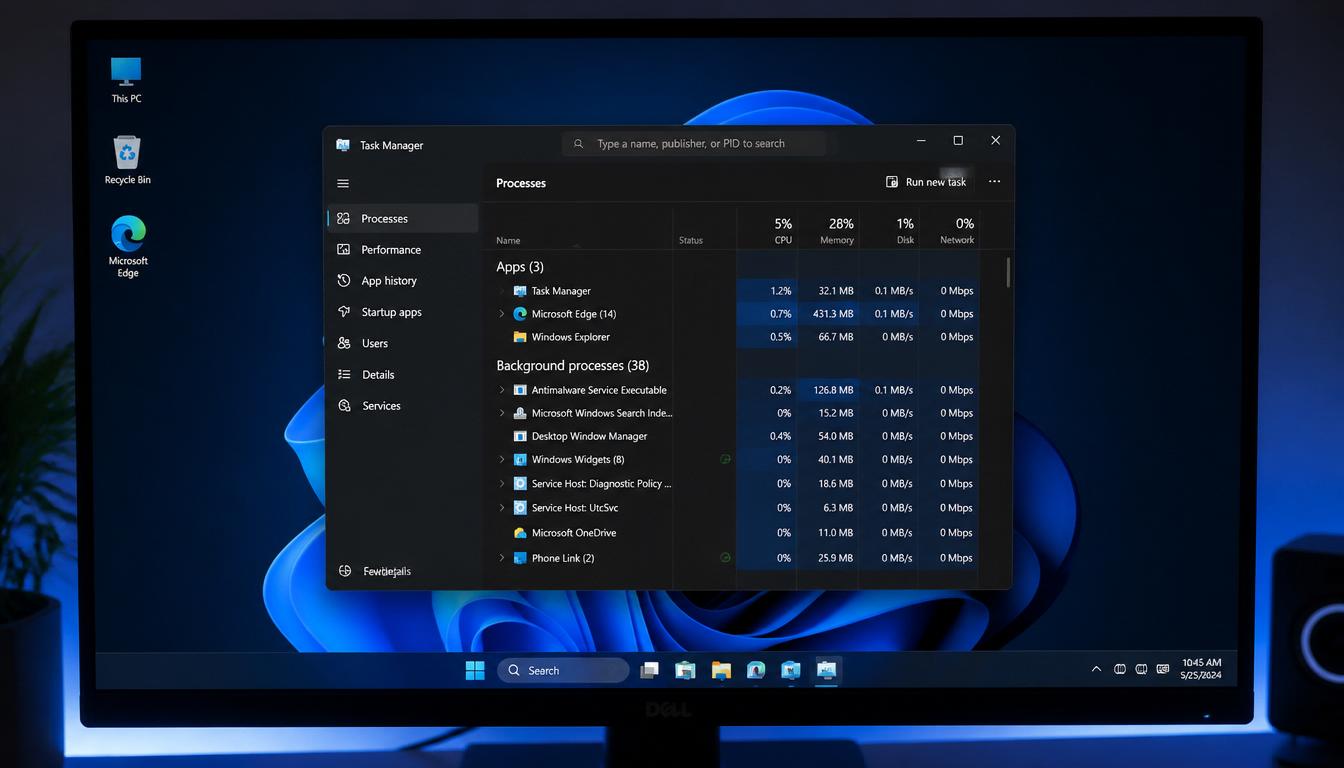Click the Windows Explorer folder process icon
Screen dimensions: 1344x768
point(520,337)
